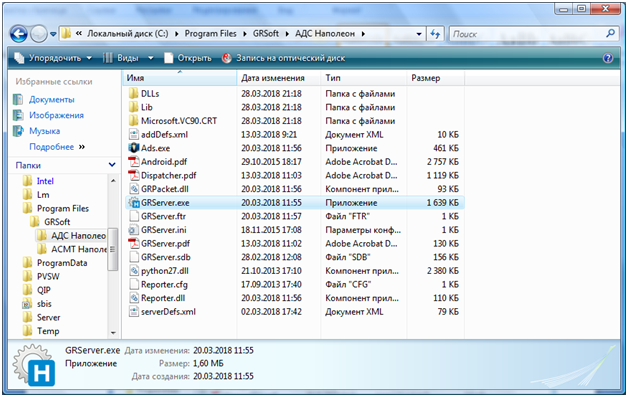Select the python27.dll file icon

tap(133, 271)
